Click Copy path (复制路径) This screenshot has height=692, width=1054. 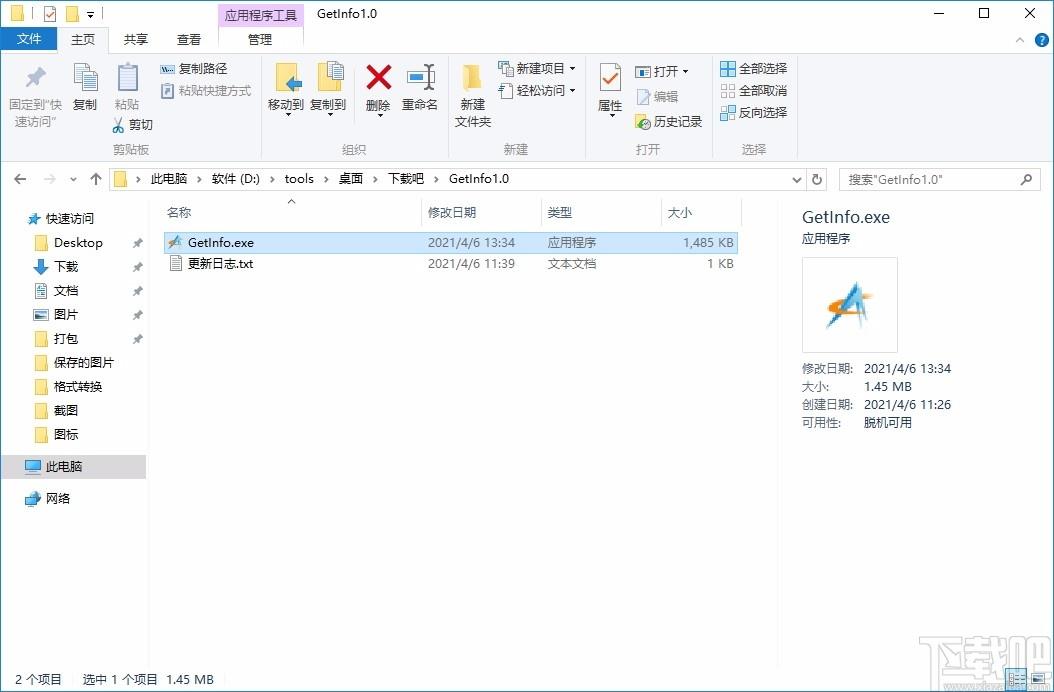[194, 69]
